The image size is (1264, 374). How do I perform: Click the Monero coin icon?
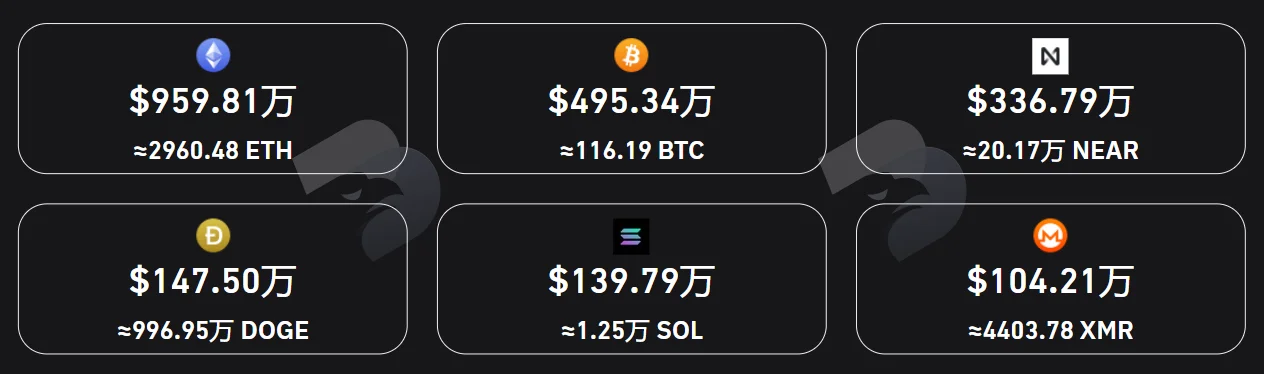tap(1050, 236)
